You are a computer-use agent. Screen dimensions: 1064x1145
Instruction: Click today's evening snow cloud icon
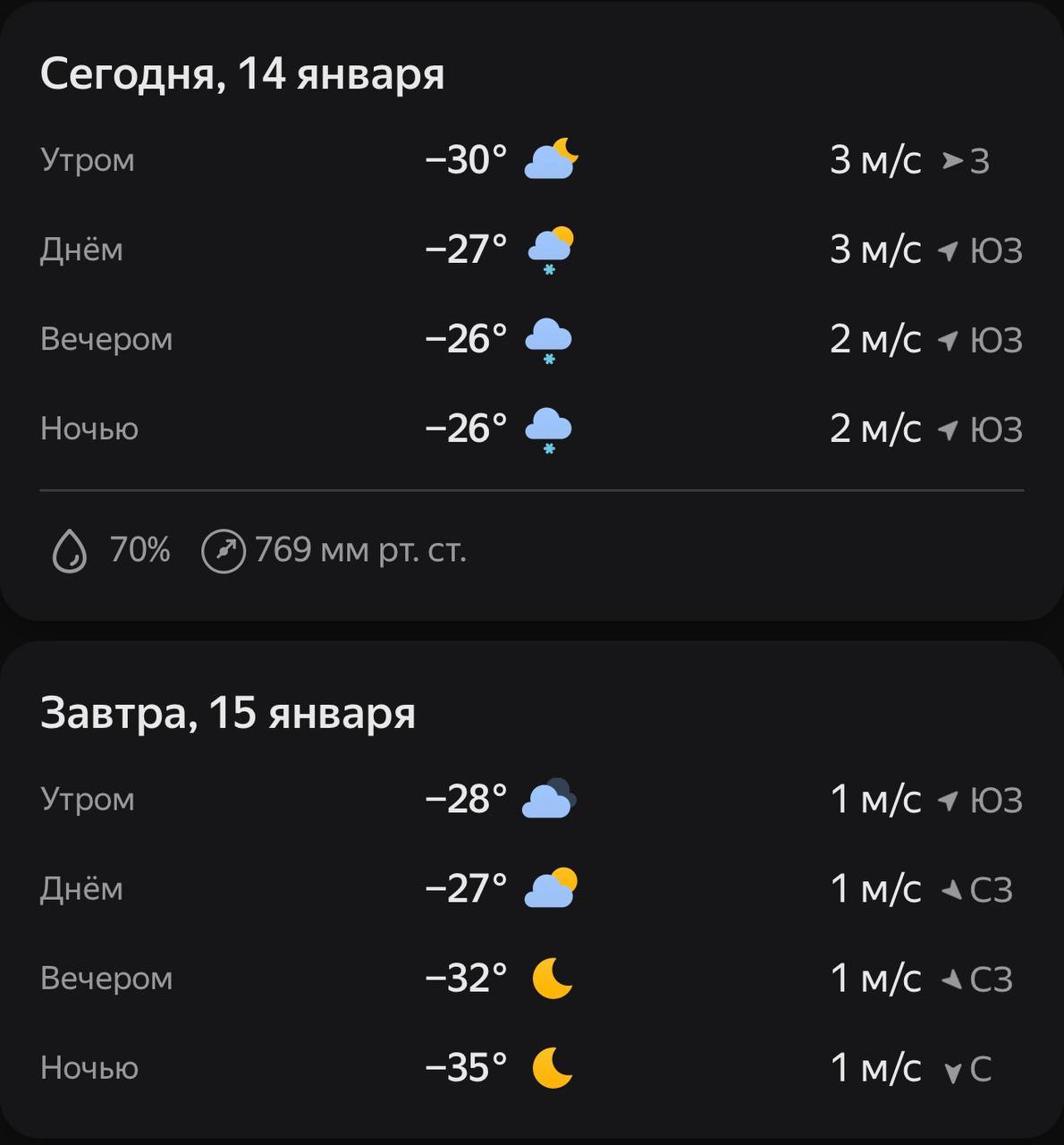548,341
